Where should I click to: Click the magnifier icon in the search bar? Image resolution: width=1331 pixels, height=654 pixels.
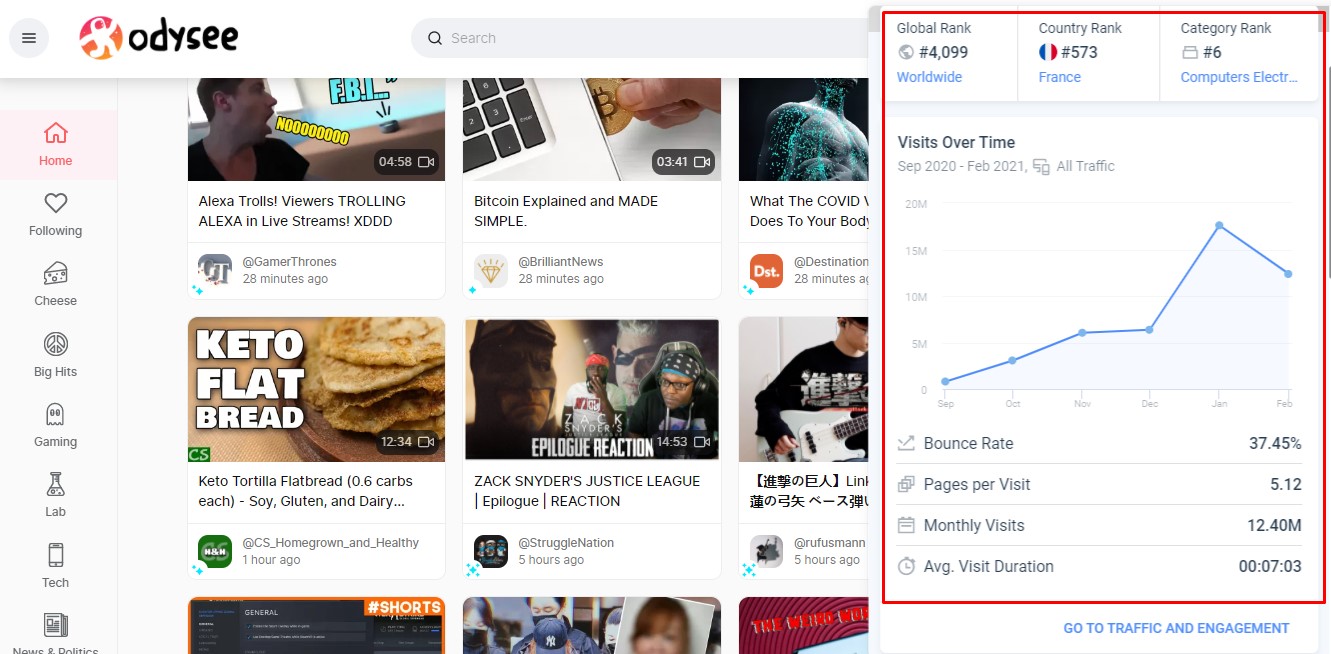click(x=435, y=38)
